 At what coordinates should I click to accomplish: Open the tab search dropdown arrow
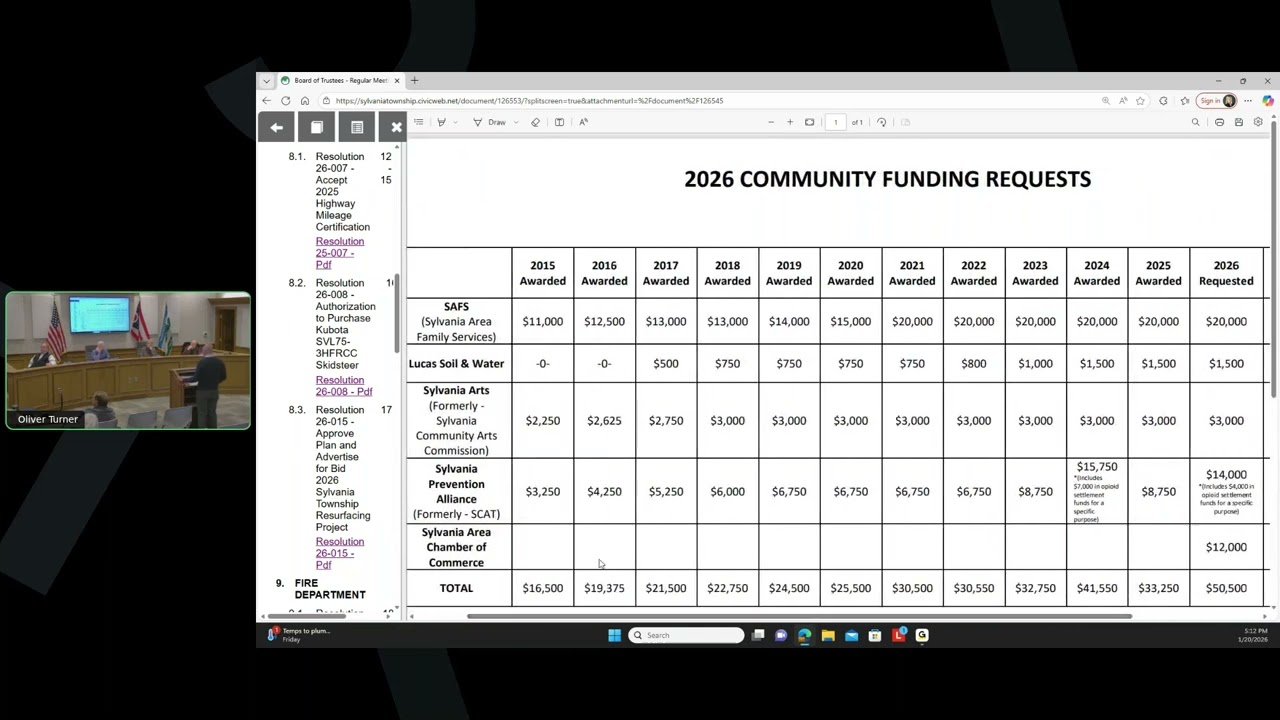tap(266, 81)
